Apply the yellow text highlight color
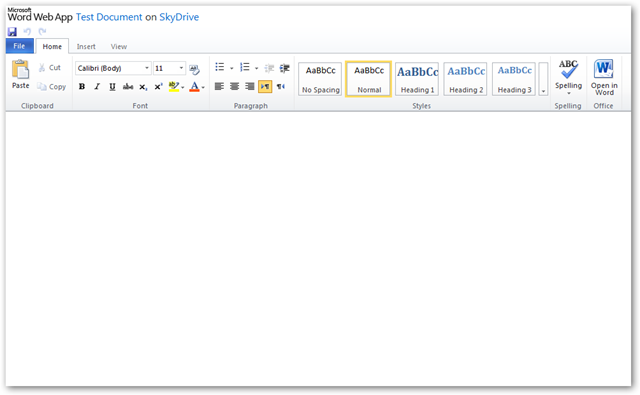This screenshot has width=640, height=395. [x=174, y=87]
